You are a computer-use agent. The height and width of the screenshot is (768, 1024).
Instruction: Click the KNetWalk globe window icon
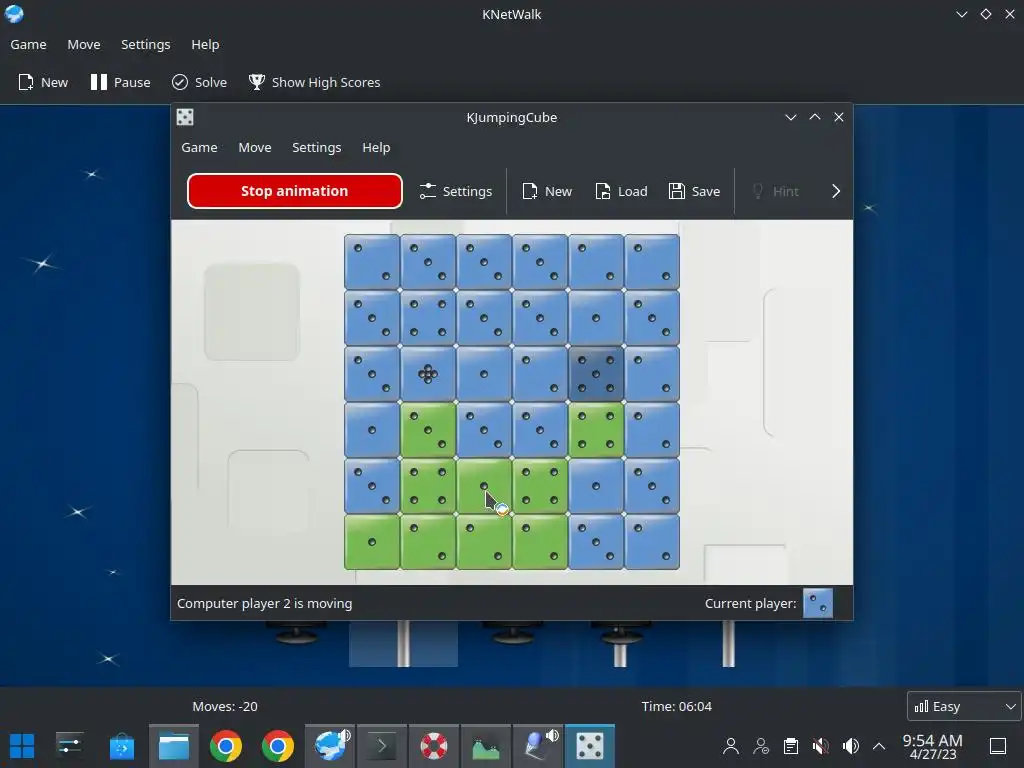(14, 14)
